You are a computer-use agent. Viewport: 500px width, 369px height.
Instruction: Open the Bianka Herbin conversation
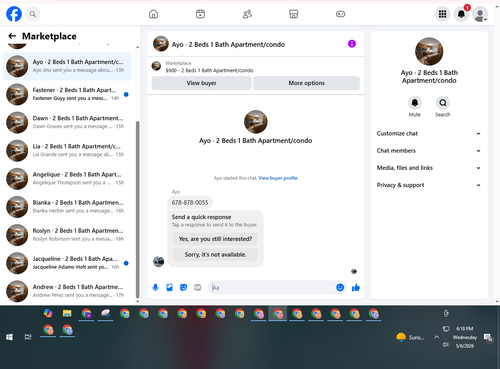point(67,207)
